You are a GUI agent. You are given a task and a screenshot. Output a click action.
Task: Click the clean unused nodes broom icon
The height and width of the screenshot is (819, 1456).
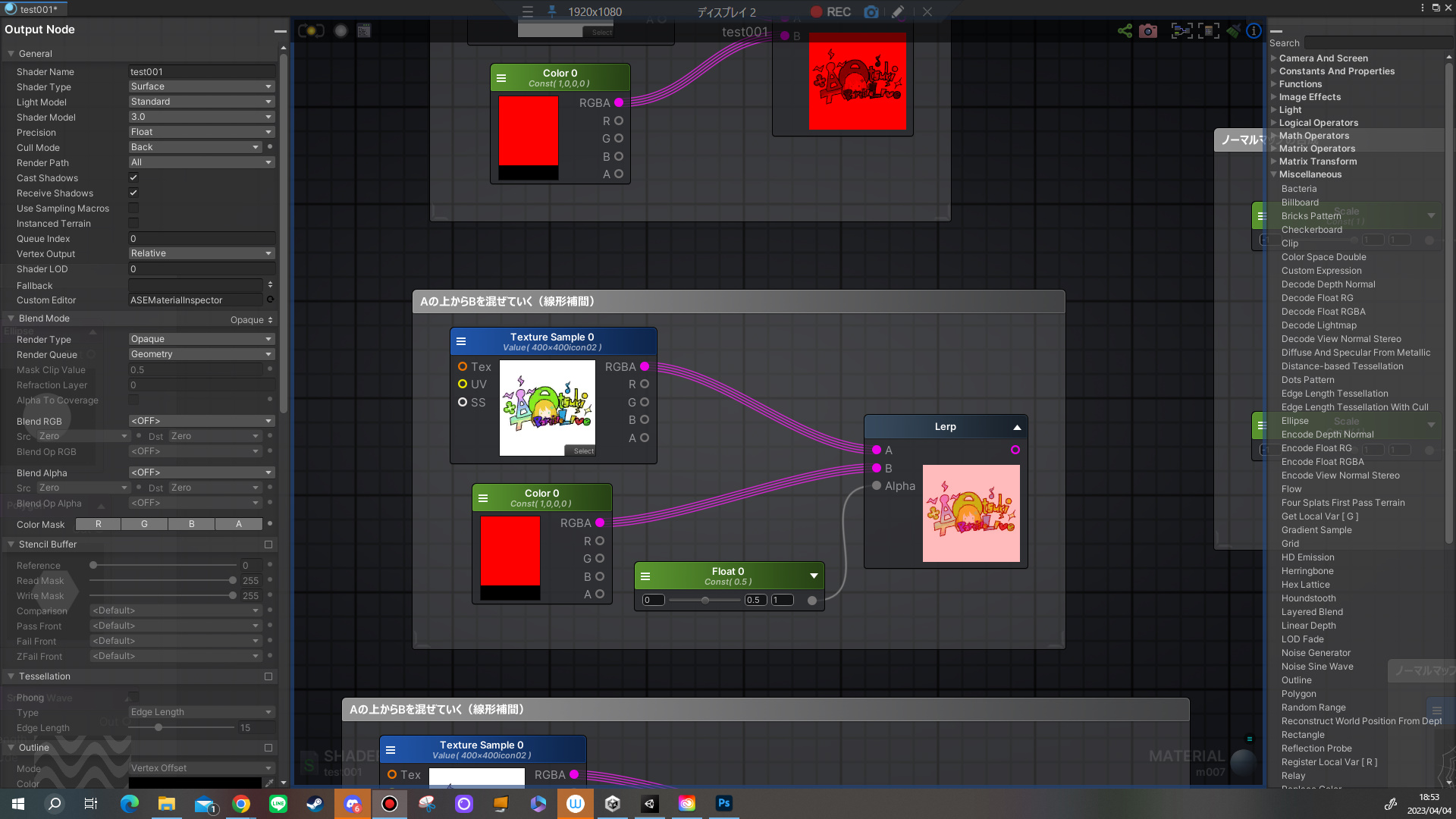click(x=1233, y=31)
